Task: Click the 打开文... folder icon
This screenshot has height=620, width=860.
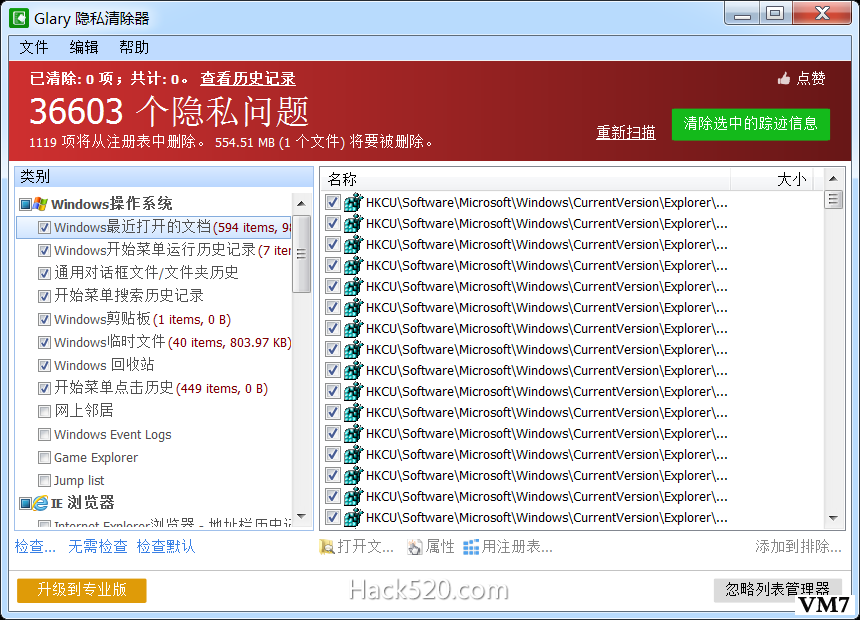Action: pyautogui.click(x=327, y=546)
